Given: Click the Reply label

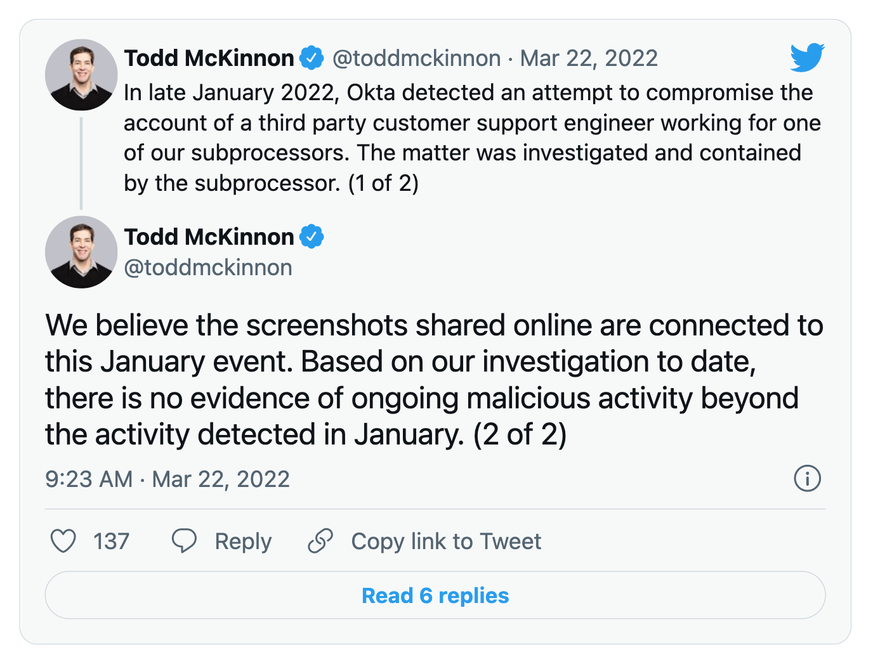Looking at the screenshot, I should coord(243,541).
